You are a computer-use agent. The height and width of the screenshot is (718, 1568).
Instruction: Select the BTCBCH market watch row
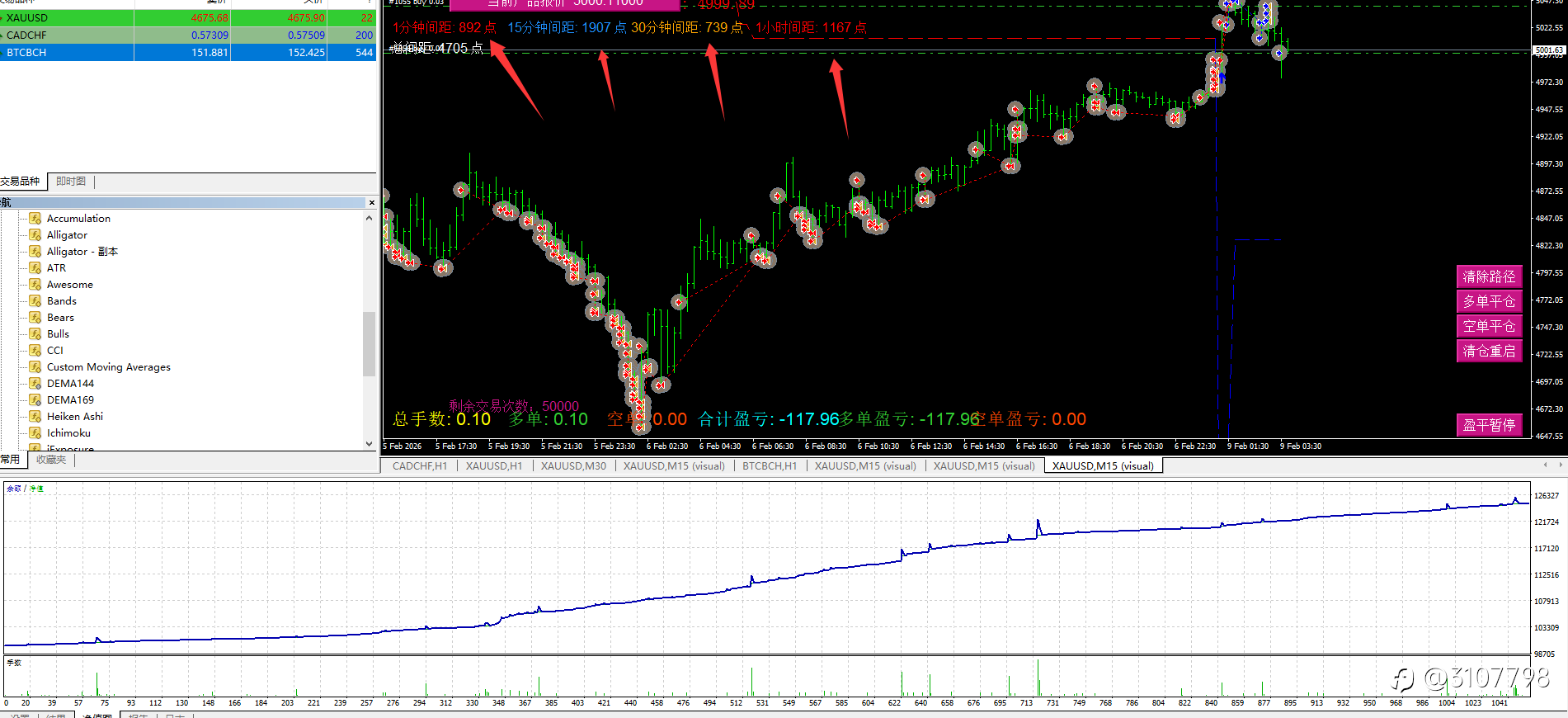tap(188, 52)
